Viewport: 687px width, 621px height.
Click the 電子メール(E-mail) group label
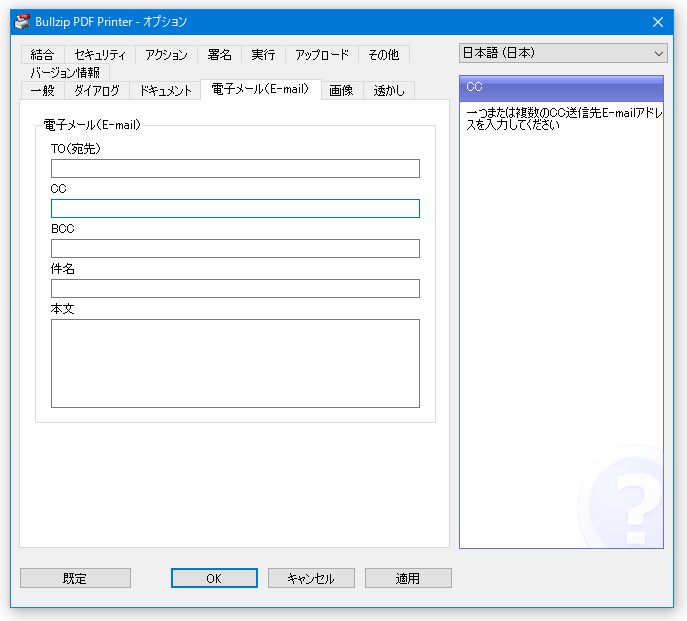point(92,125)
